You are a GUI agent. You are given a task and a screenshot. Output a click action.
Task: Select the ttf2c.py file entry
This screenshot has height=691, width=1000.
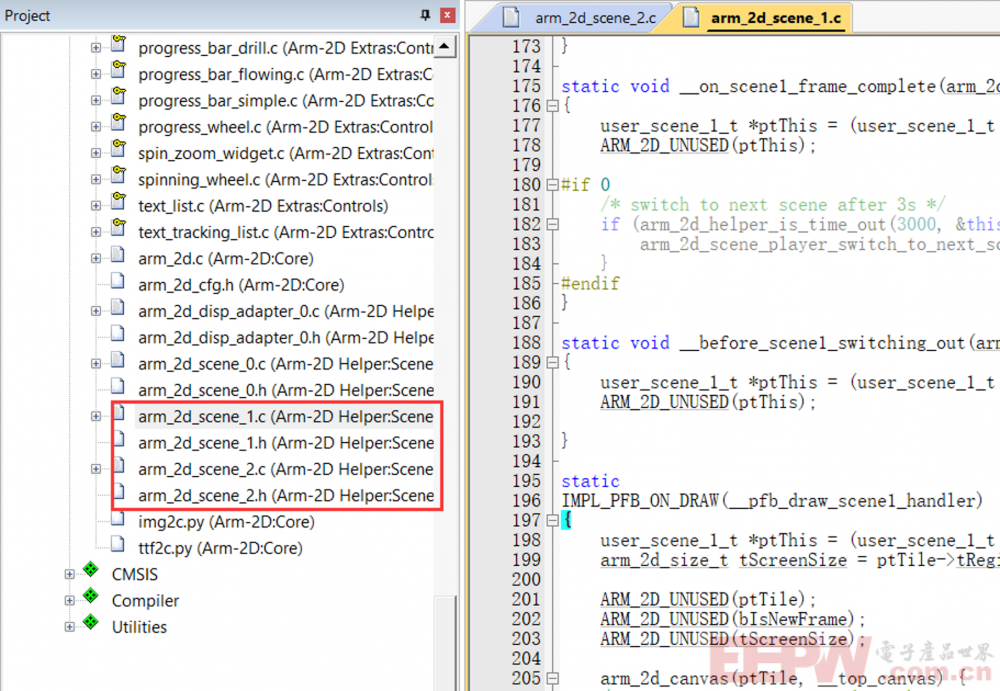point(220,548)
